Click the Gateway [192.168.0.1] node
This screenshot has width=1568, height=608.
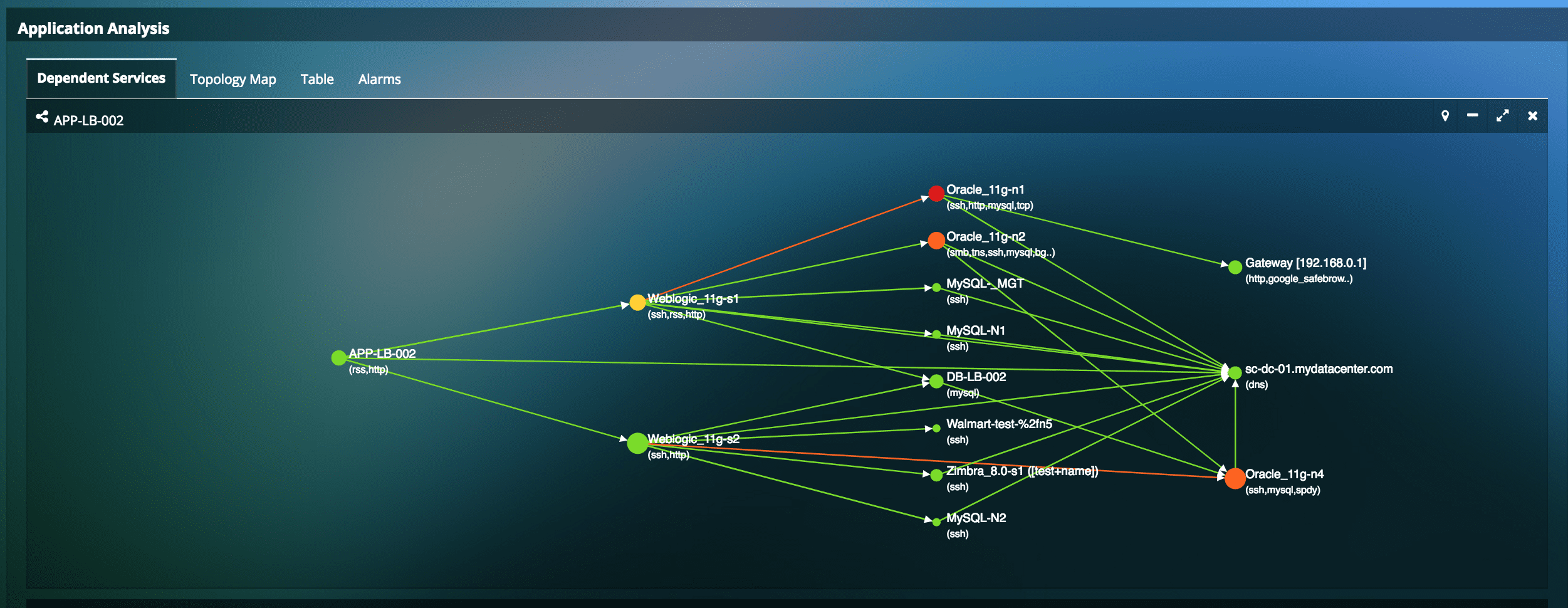(1235, 268)
